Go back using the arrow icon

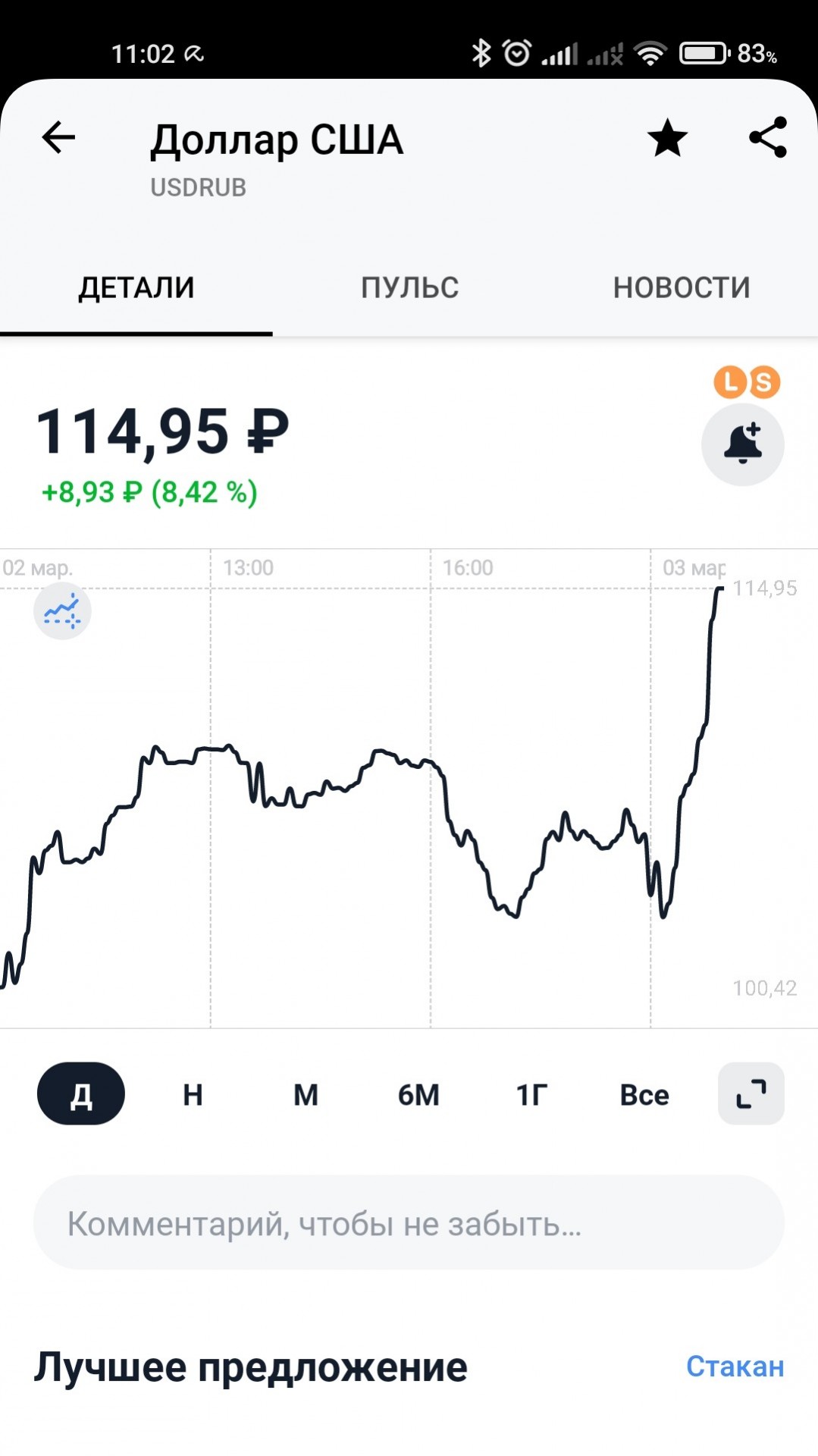(x=58, y=137)
